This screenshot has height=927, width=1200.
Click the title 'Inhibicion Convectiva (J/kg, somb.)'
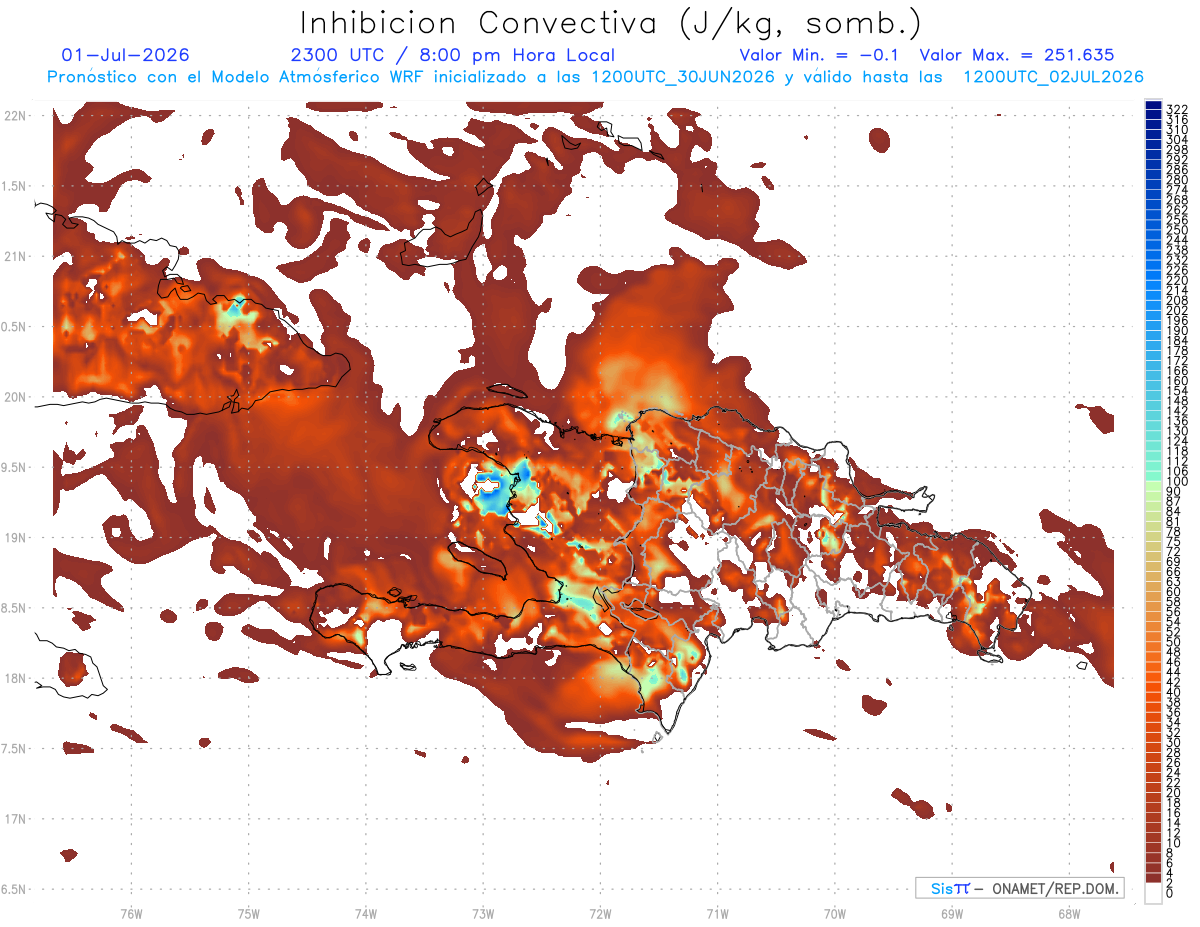point(611,23)
